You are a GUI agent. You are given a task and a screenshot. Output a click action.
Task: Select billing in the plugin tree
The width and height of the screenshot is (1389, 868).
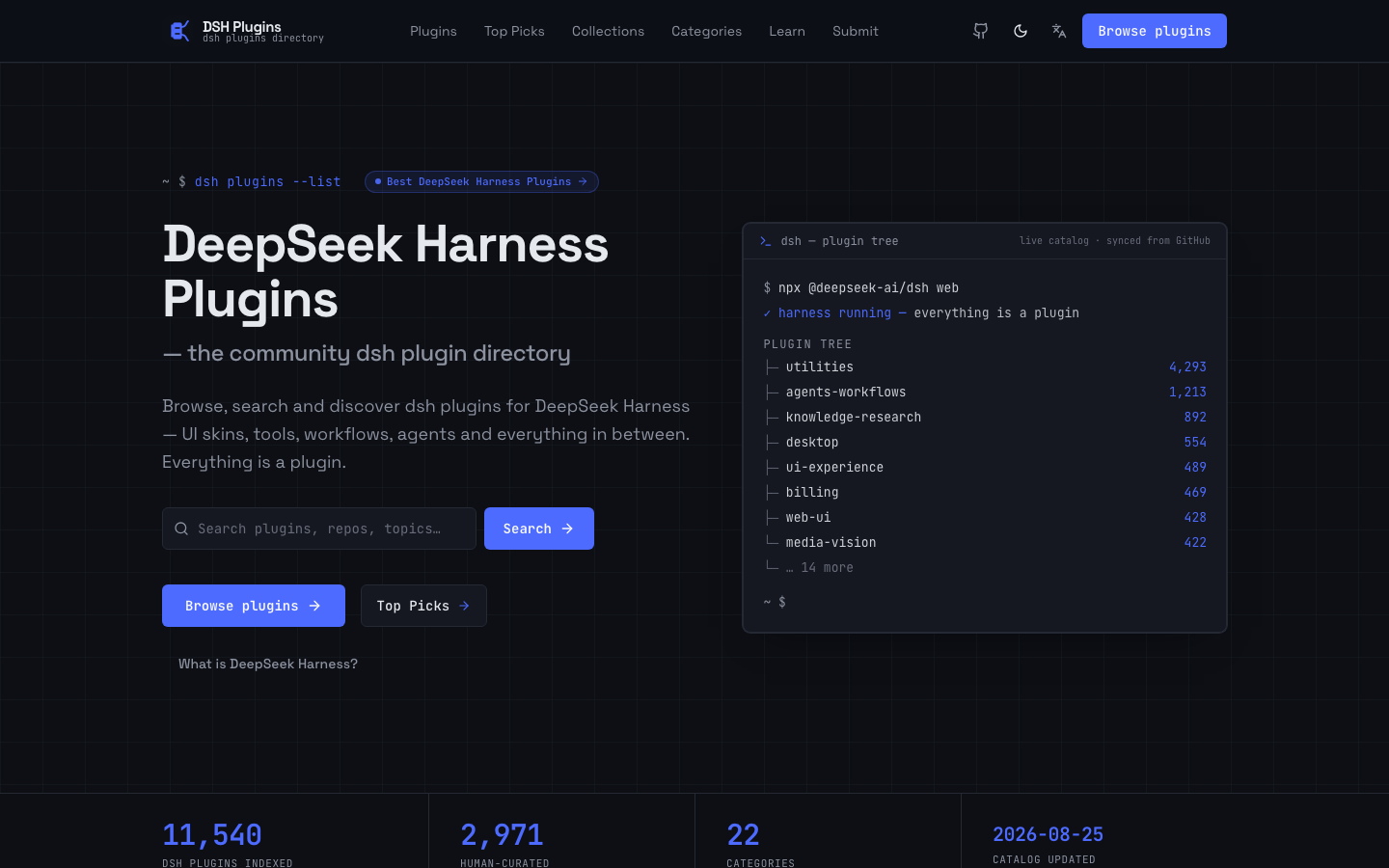coord(985,492)
